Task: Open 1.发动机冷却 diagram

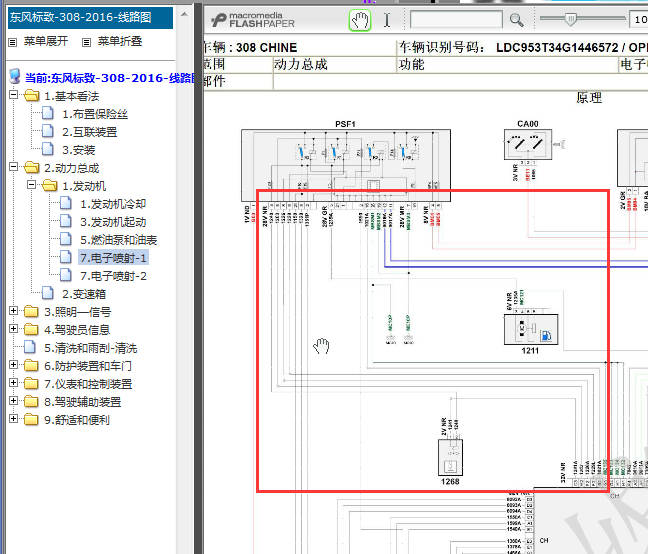Action: (113, 204)
